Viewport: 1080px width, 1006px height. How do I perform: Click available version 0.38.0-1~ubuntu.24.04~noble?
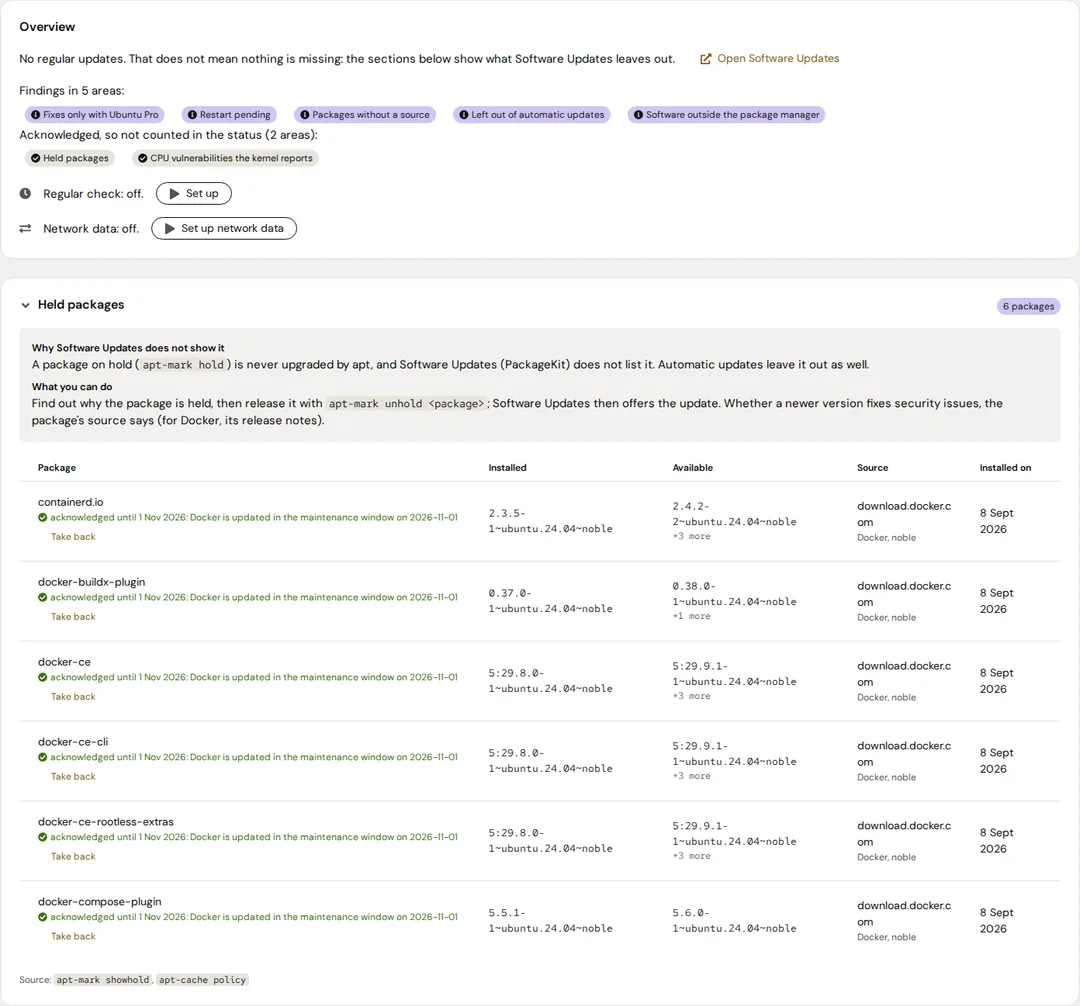tap(734, 594)
